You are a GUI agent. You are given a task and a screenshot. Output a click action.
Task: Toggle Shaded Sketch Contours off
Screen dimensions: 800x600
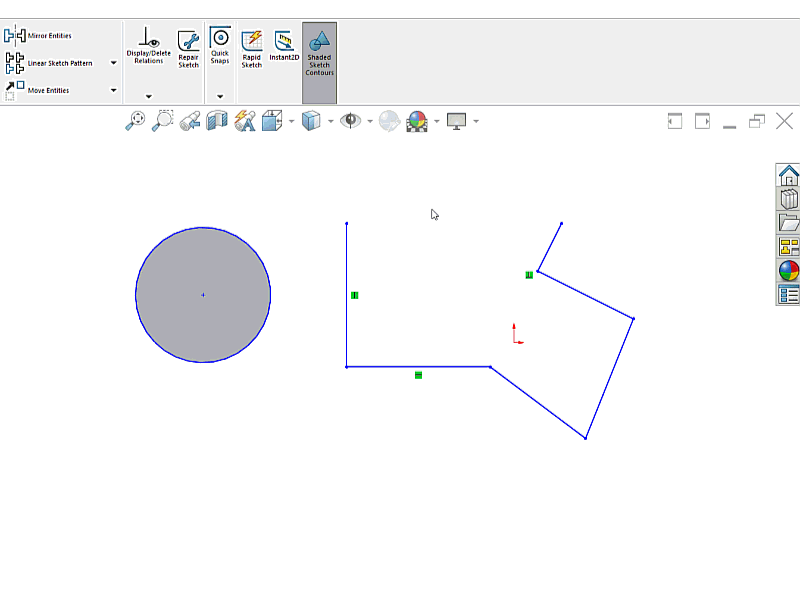tap(319, 55)
